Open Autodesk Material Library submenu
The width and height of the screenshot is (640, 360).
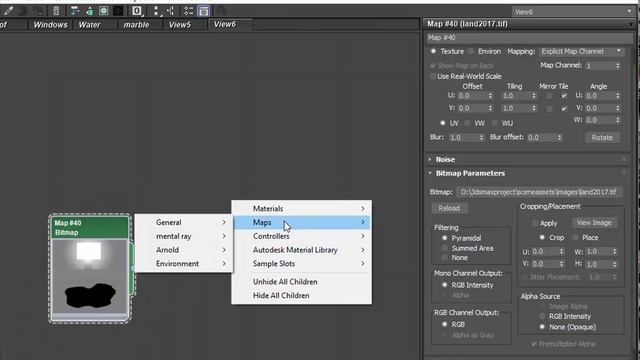point(302,250)
